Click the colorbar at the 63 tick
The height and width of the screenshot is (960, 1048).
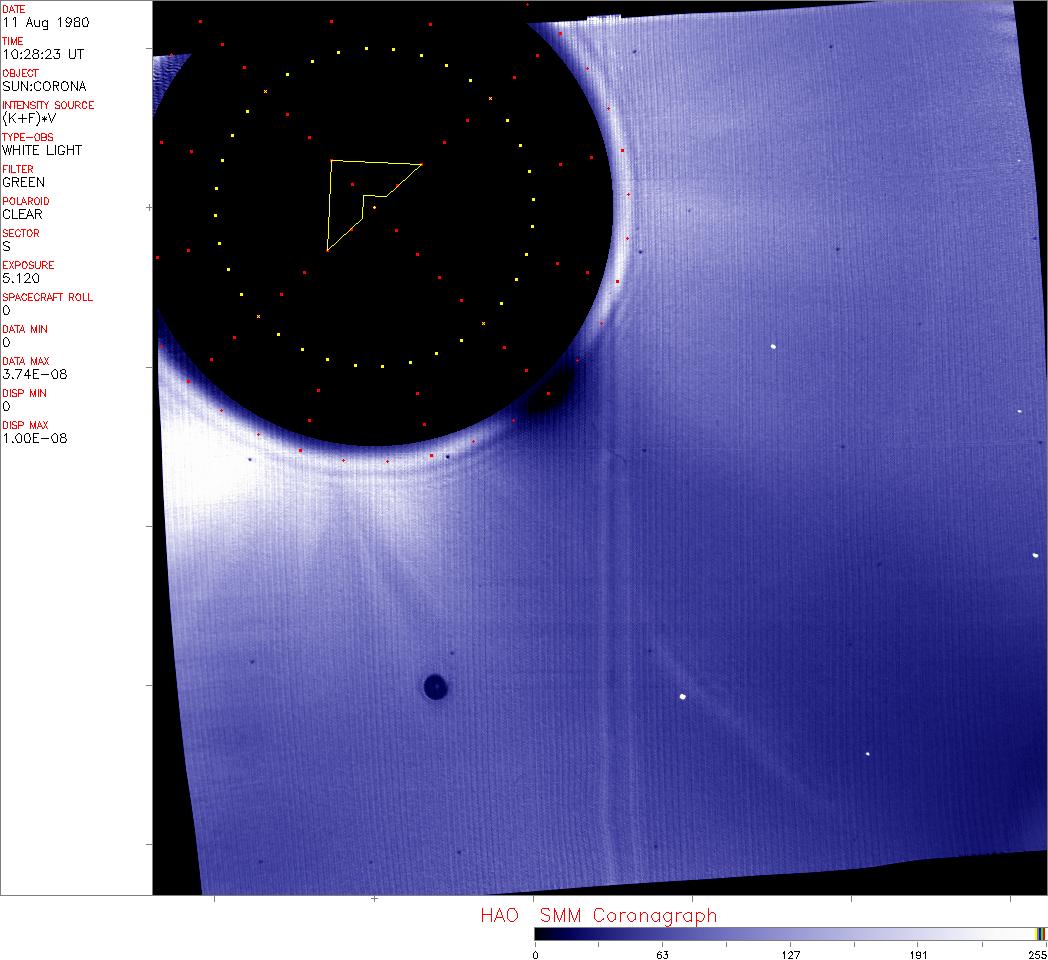click(x=662, y=934)
